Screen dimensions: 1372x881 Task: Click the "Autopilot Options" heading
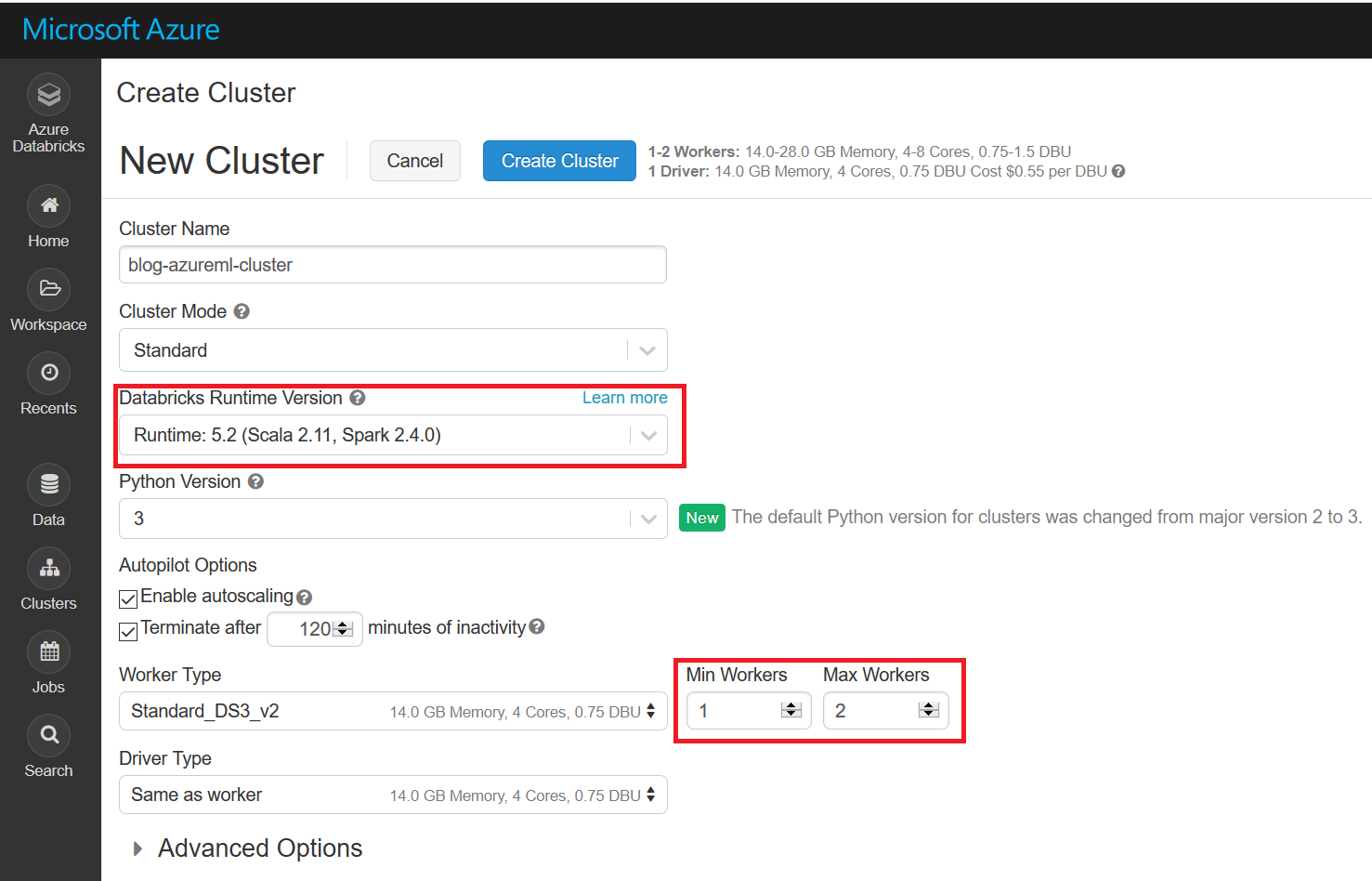(188, 565)
